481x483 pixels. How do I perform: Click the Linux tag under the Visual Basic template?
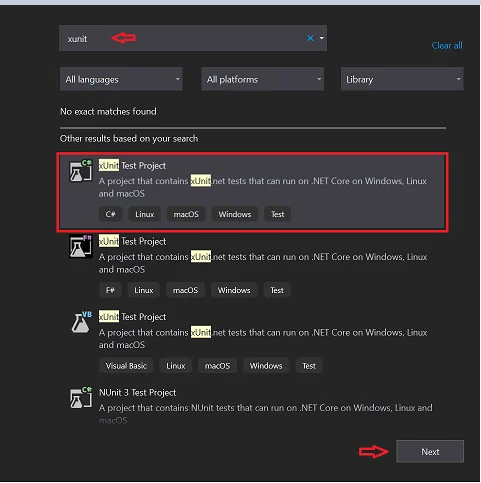[176, 366]
